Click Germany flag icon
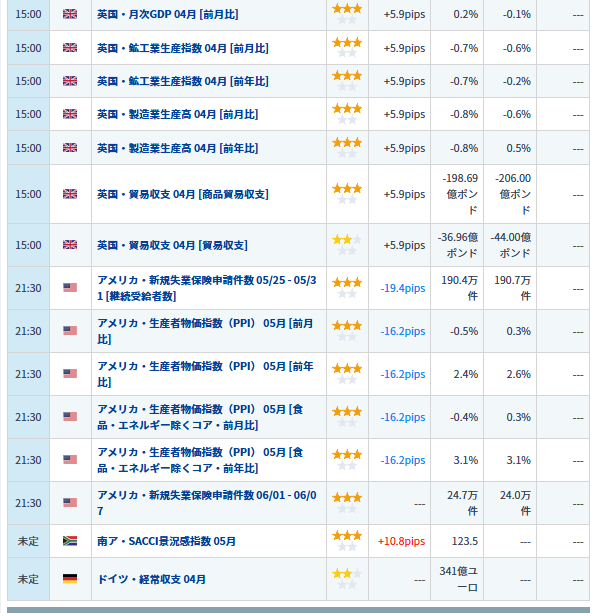Viewport: 595px width, 613px height. pos(70,579)
